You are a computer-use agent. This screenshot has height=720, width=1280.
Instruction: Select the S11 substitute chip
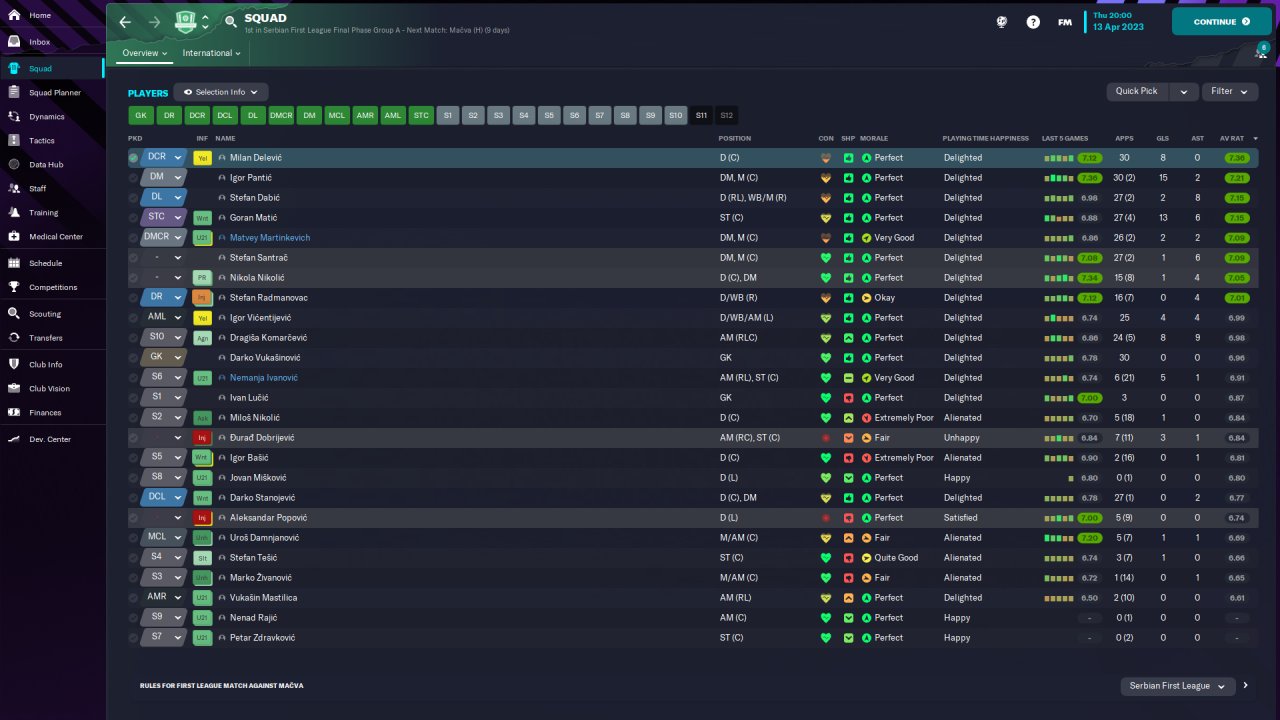tap(701, 116)
